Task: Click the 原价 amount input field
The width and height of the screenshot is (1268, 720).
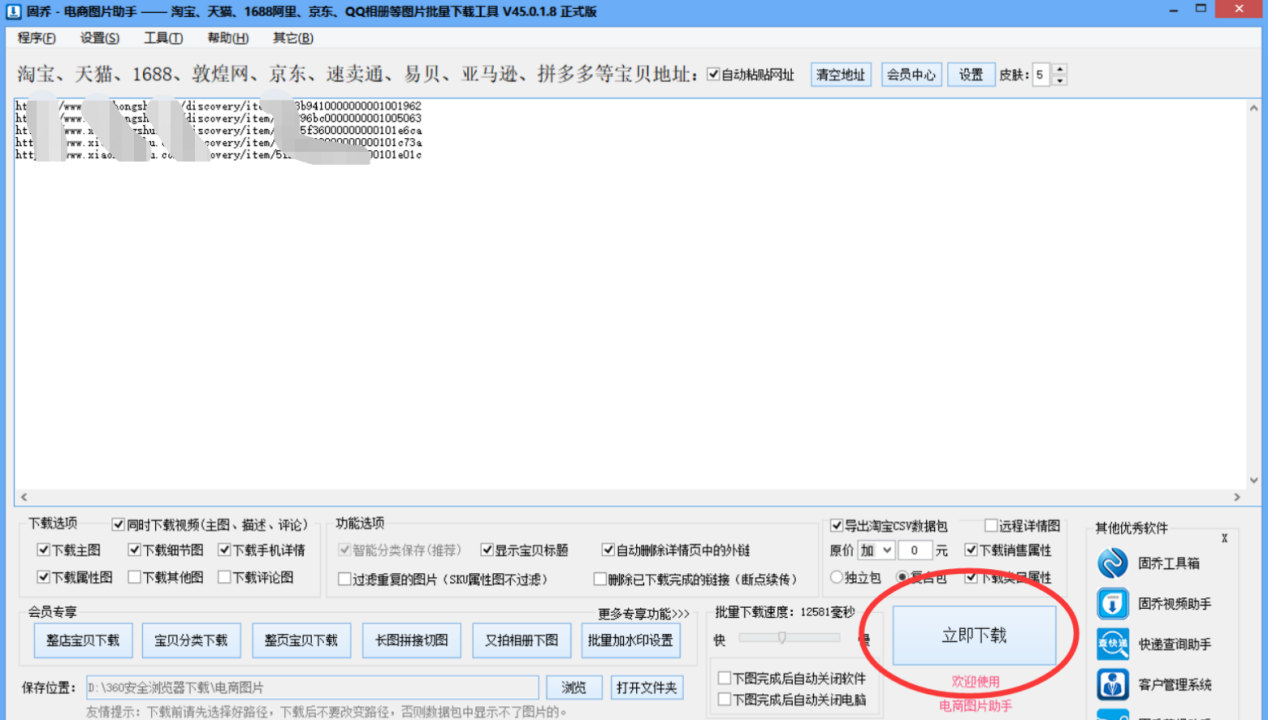Action: coord(914,550)
